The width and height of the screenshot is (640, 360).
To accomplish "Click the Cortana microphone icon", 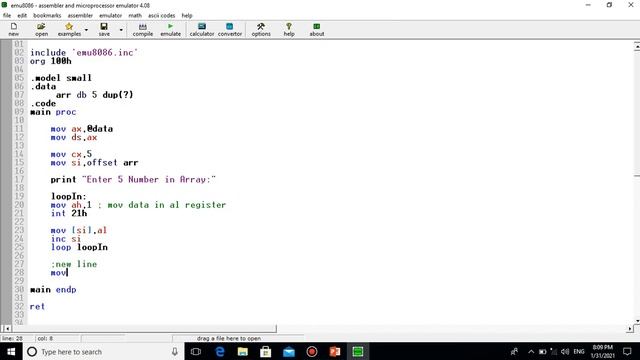I will point(175,351).
